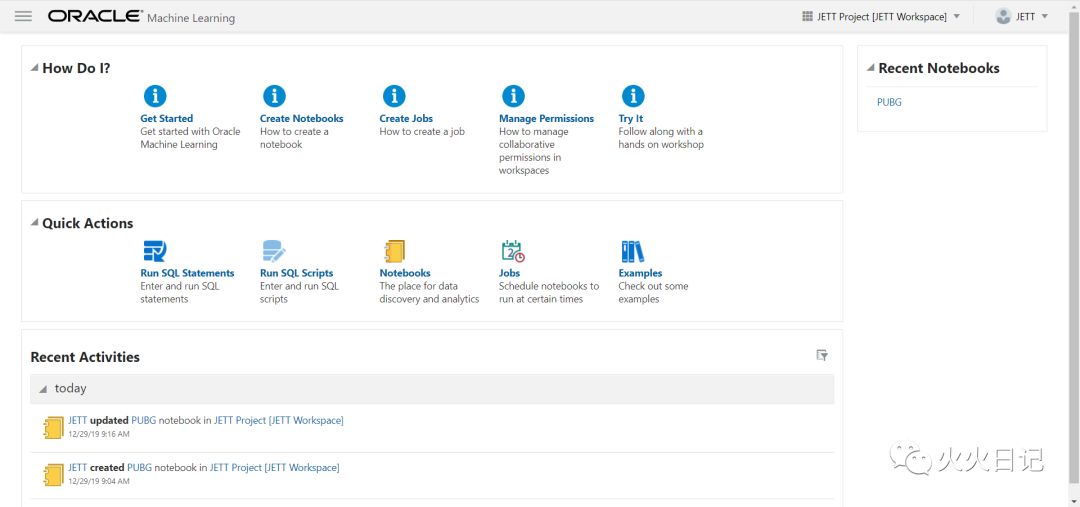Viewport: 1080px width, 507px height.
Task: Open PUBG link in the updated activity
Action: 143,421
